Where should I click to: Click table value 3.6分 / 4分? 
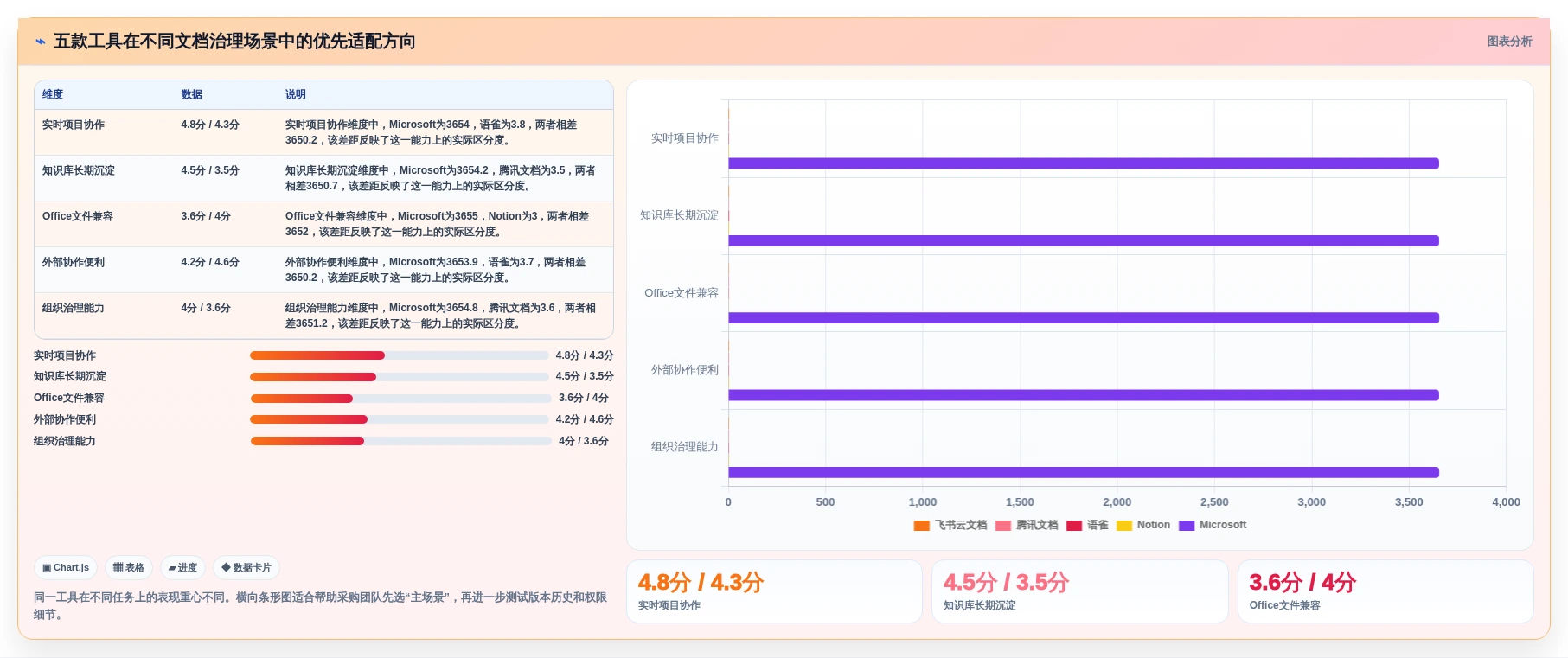pos(206,216)
